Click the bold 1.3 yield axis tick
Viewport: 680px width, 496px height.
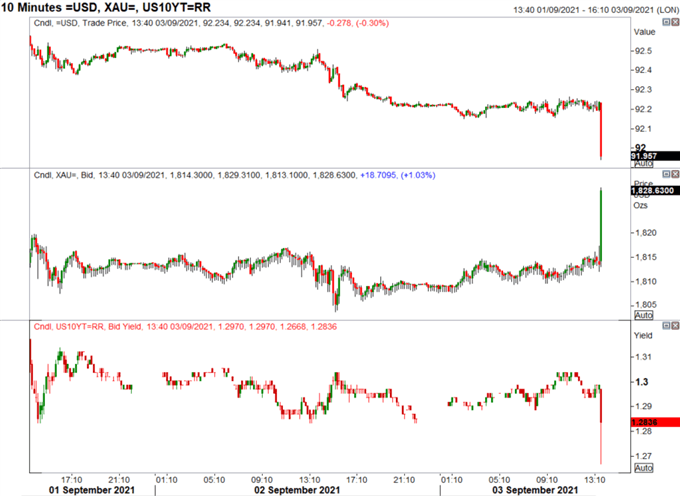(641, 382)
